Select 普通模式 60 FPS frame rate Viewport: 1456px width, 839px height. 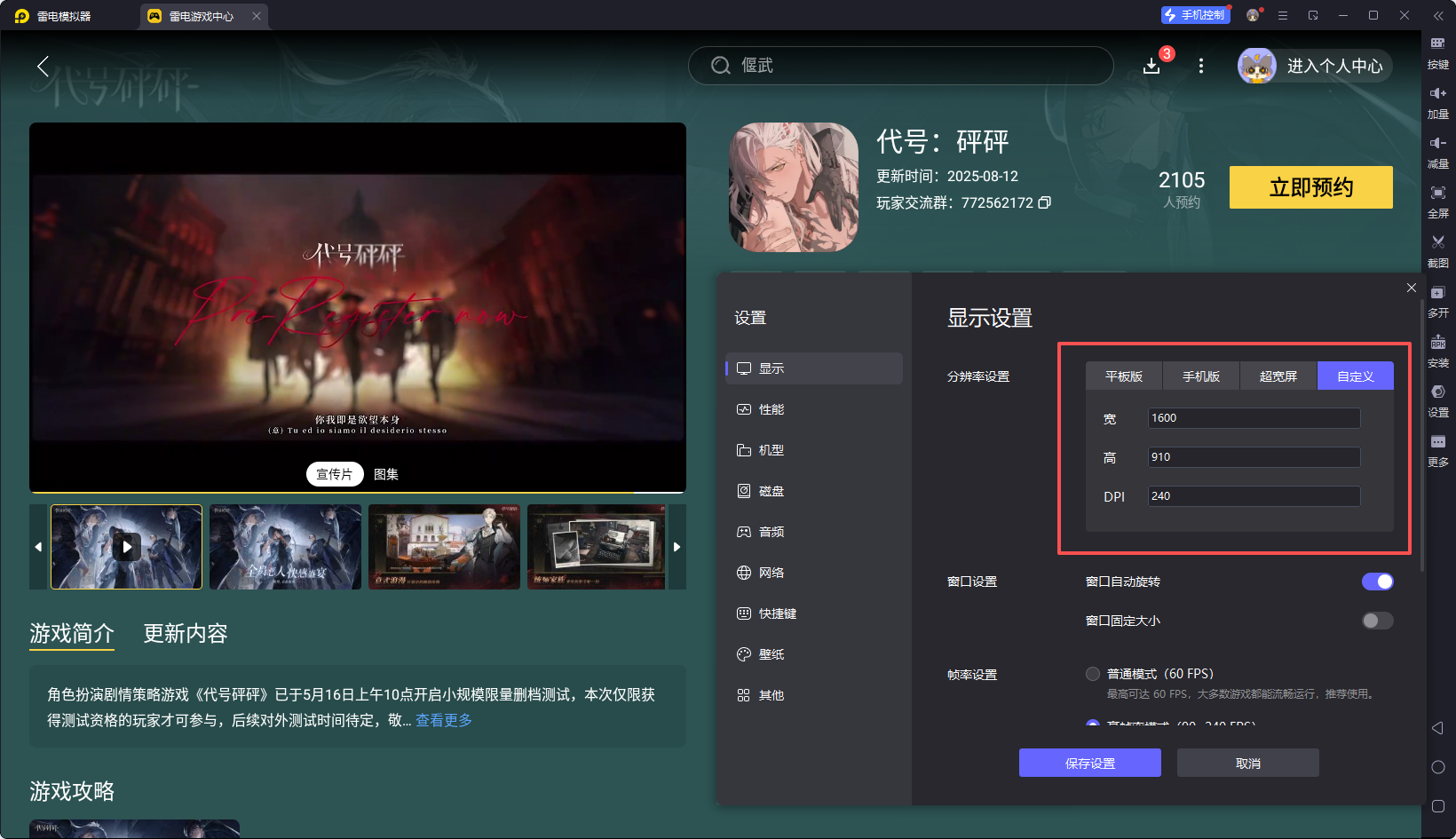click(1093, 673)
